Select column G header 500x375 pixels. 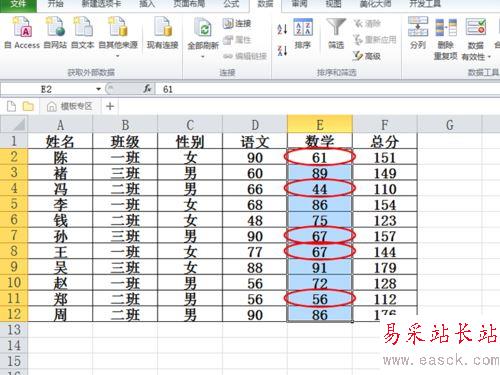450,125
